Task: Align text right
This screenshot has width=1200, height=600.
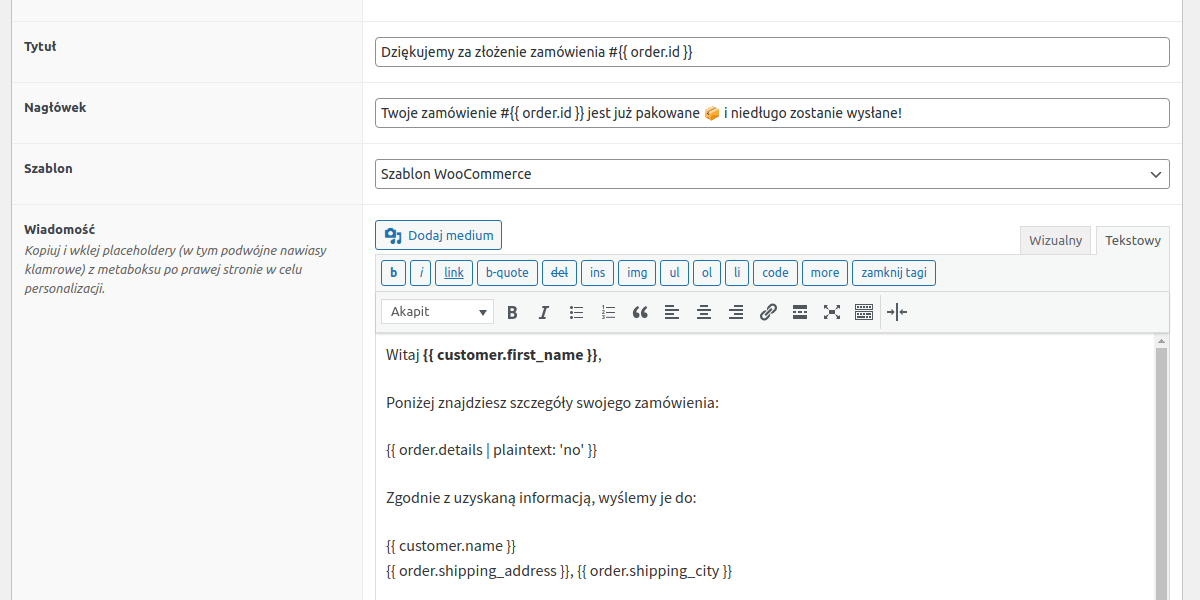Action: (x=736, y=312)
